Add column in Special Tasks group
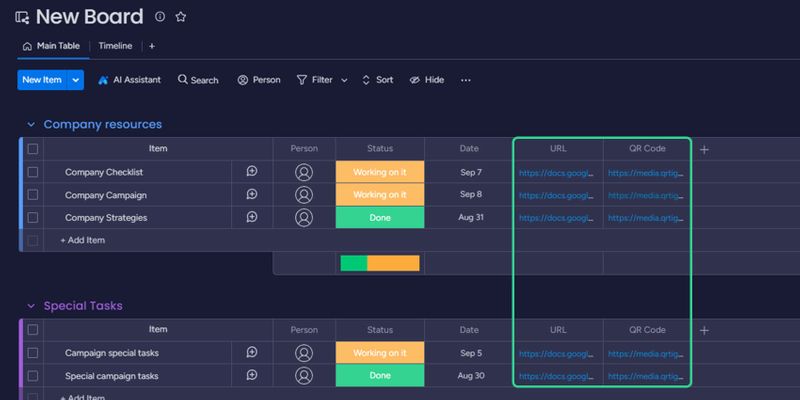Screen dimensions: 800x400 point(704,331)
